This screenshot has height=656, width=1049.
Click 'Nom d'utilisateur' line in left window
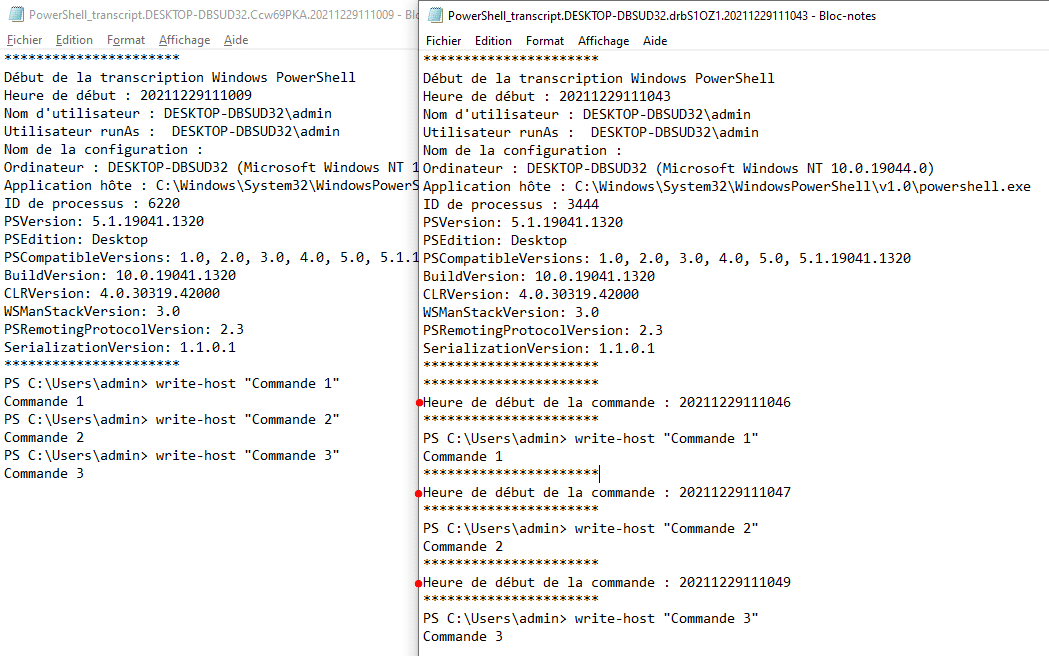(167, 114)
